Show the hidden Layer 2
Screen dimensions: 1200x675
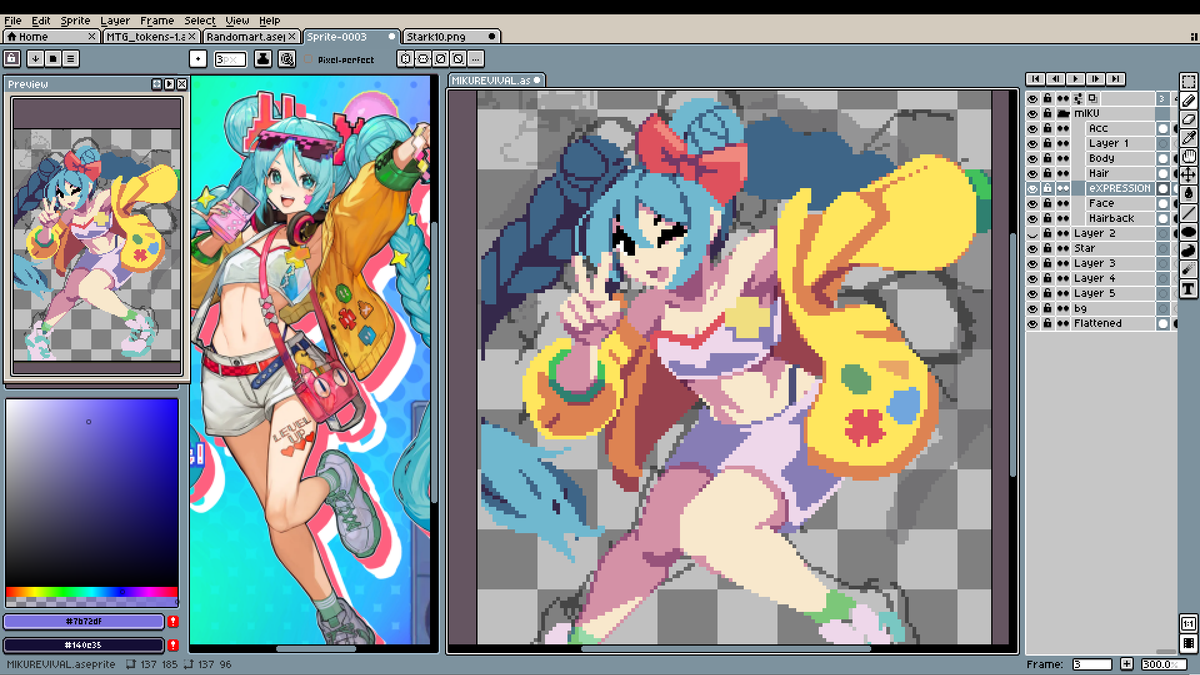[1033, 233]
